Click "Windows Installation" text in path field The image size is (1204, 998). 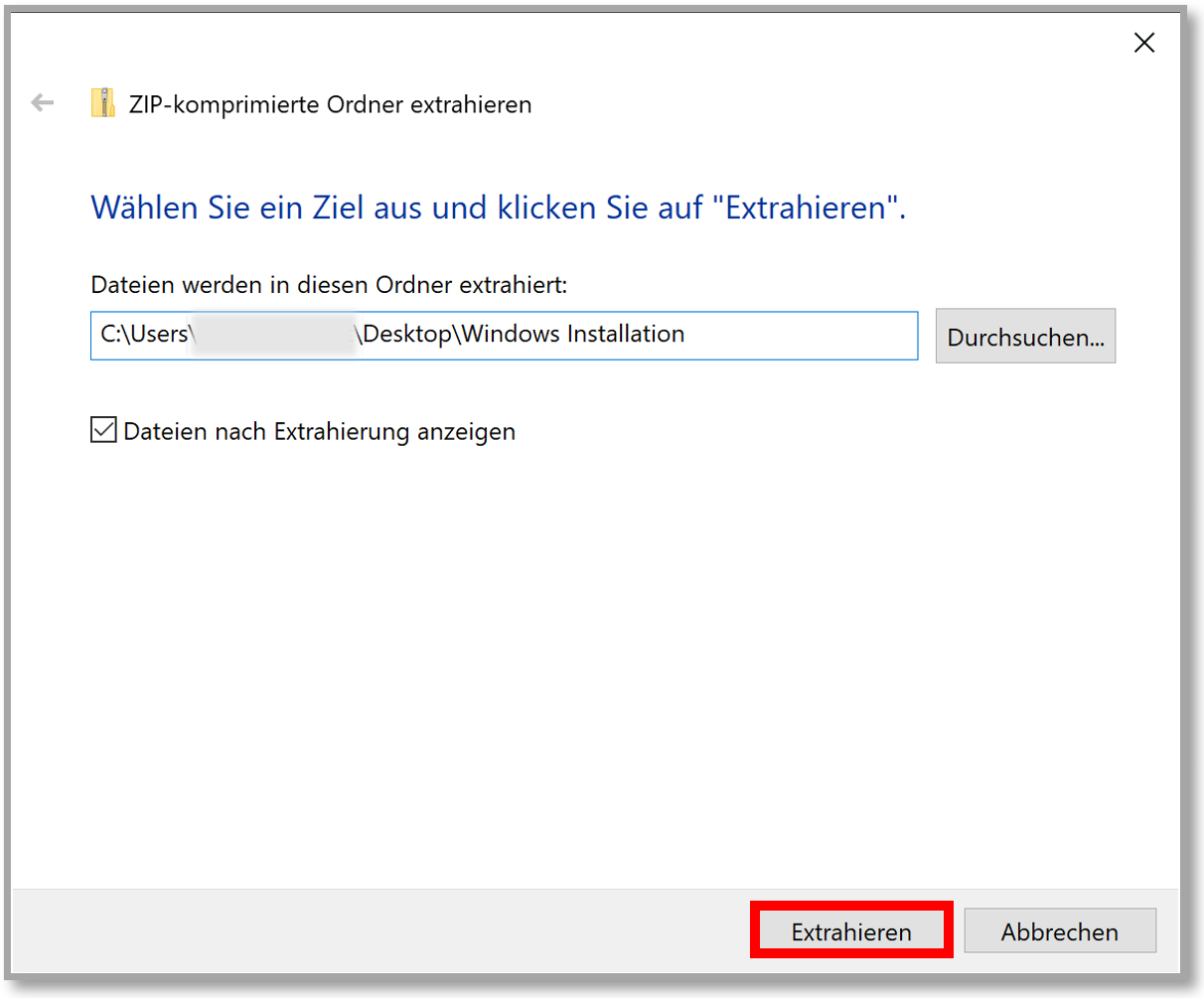(x=573, y=335)
